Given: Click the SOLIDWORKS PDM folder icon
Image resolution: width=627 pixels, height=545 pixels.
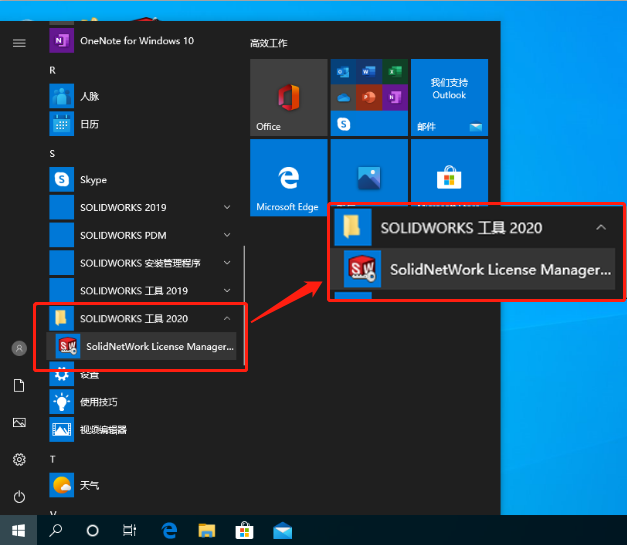Looking at the screenshot, I should (x=61, y=235).
